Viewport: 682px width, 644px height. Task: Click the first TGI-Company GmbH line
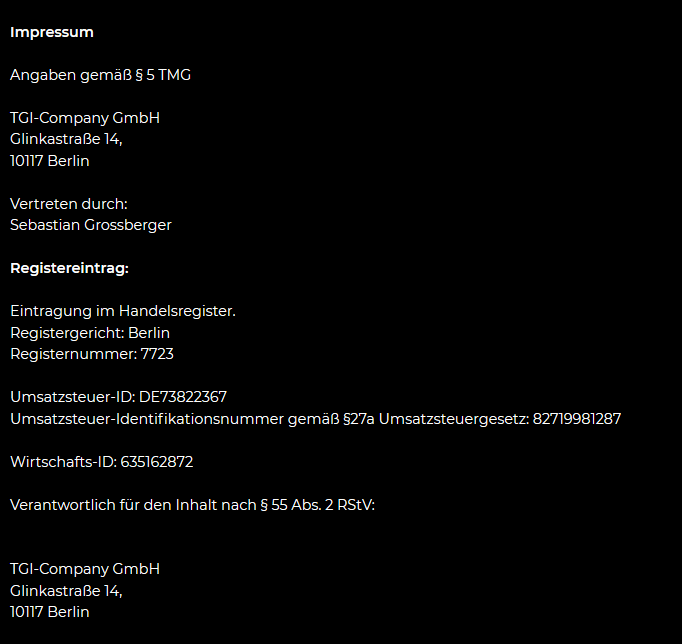tap(85, 118)
